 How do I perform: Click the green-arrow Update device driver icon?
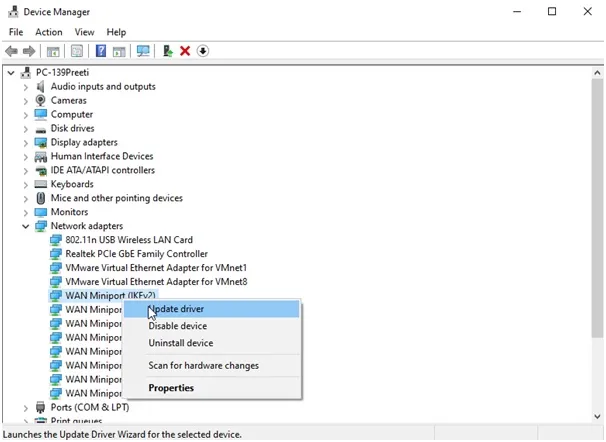pyautogui.click(x=167, y=51)
